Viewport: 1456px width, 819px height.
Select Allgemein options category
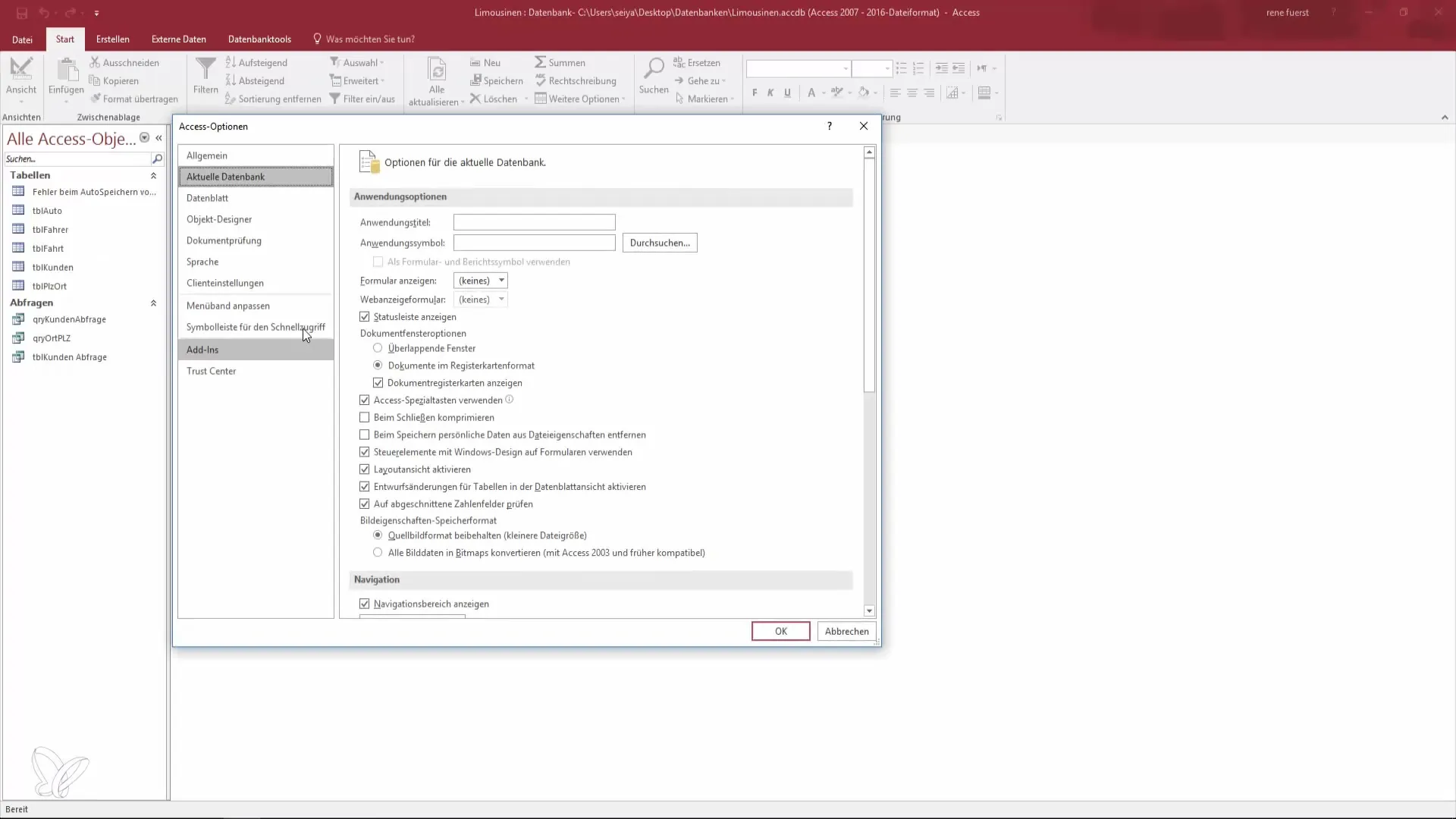tap(256, 155)
